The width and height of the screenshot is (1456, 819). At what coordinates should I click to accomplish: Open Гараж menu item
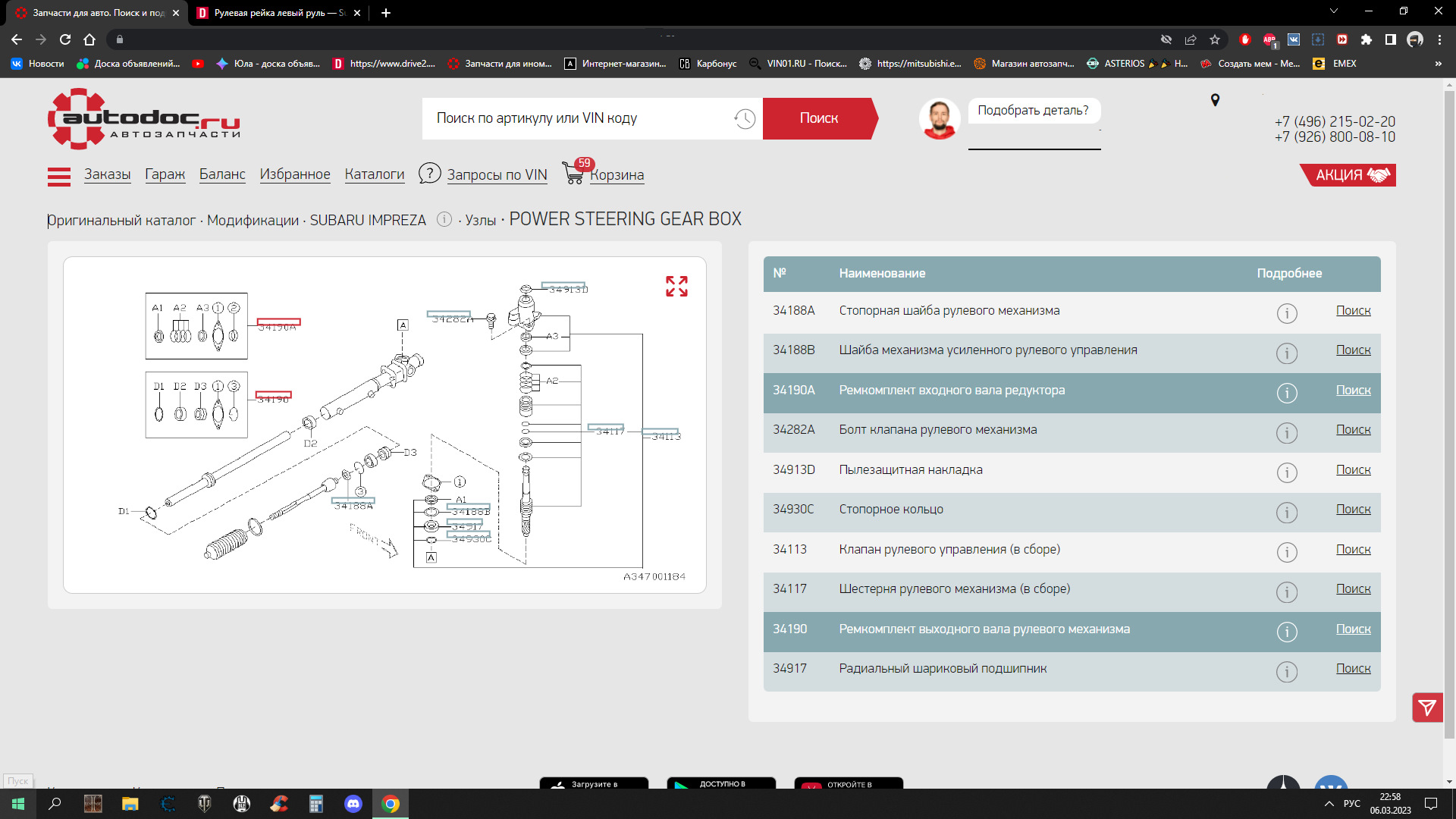click(x=165, y=174)
